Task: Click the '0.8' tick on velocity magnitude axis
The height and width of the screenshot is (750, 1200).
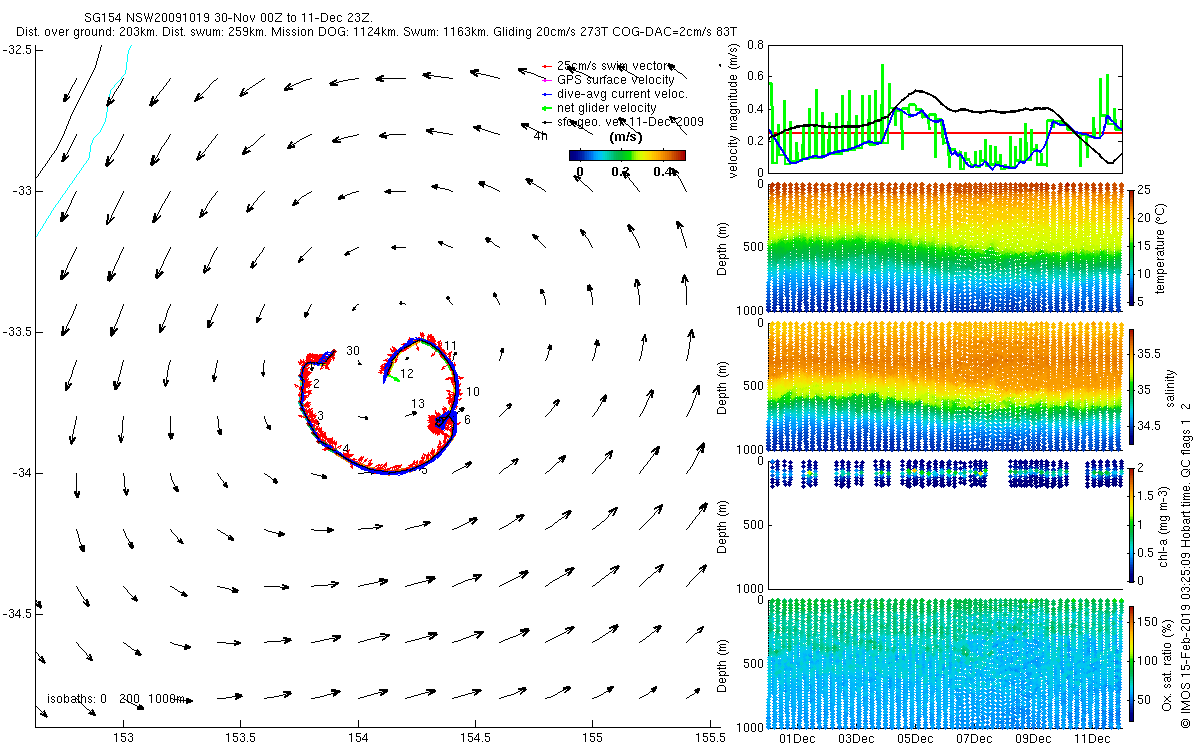Action: click(754, 45)
